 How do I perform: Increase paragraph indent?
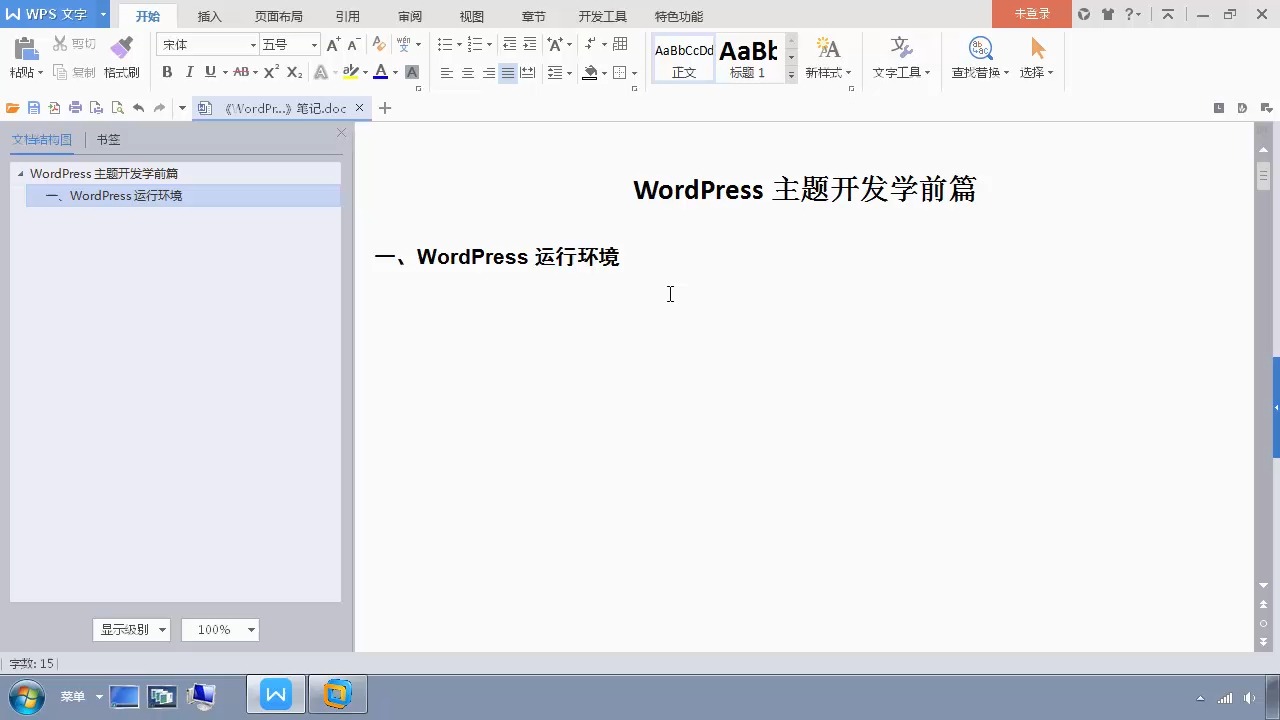pos(530,44)
